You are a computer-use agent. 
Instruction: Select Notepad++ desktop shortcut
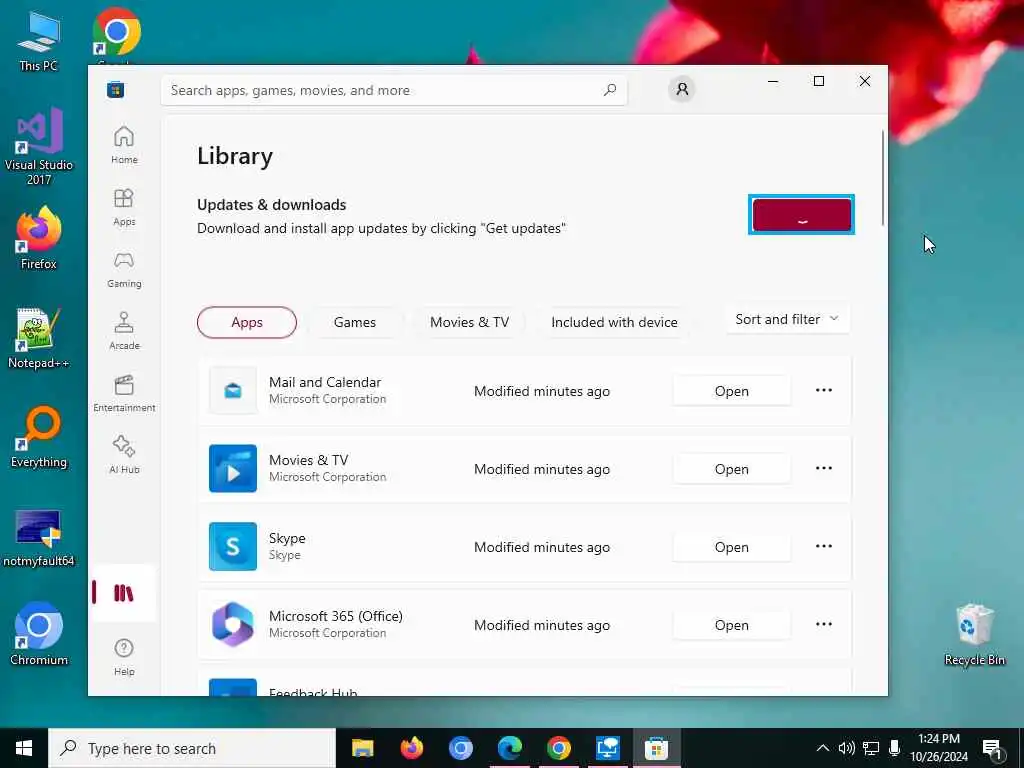pyautogui.click(x=39, y=338)
